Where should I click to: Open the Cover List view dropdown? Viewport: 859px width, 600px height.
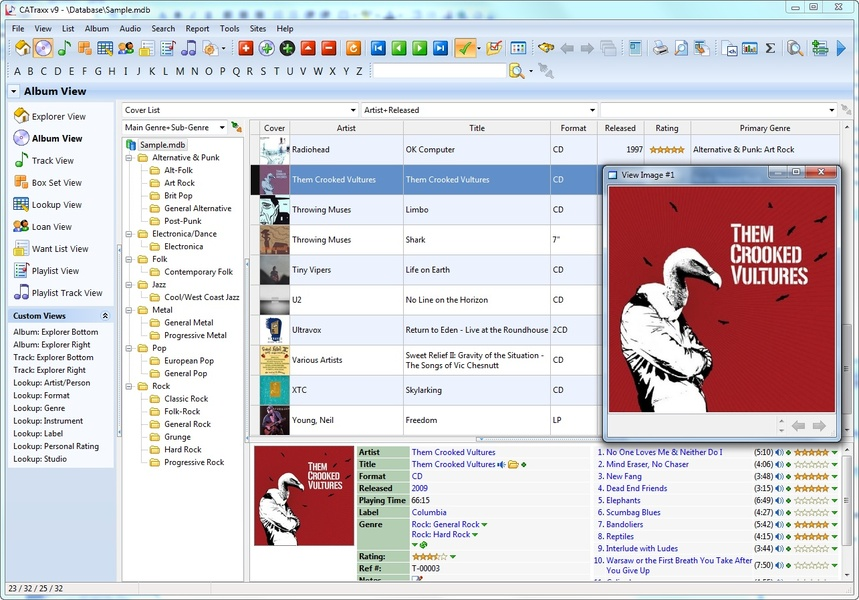[x=352, y=109]
